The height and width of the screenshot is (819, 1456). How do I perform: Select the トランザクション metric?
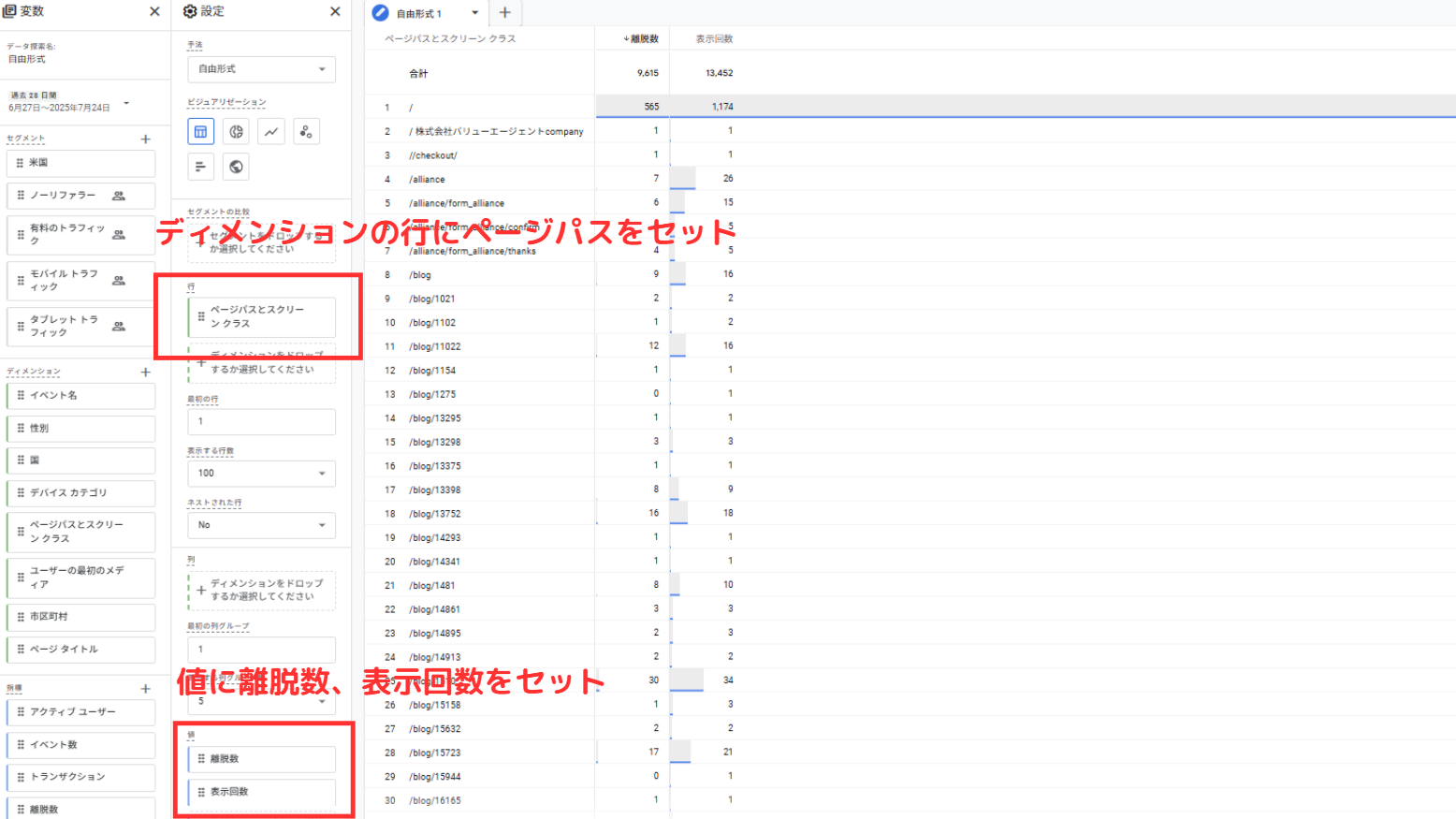(81, 777)
